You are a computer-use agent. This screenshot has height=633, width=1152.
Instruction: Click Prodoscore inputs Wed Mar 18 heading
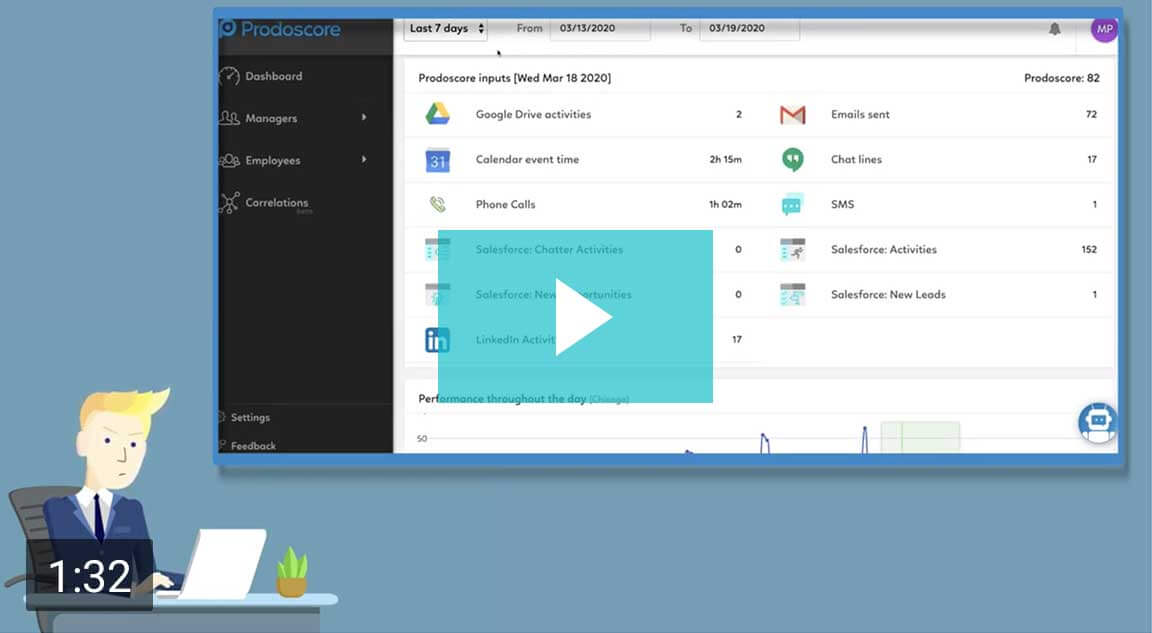(x=514, y=78)
